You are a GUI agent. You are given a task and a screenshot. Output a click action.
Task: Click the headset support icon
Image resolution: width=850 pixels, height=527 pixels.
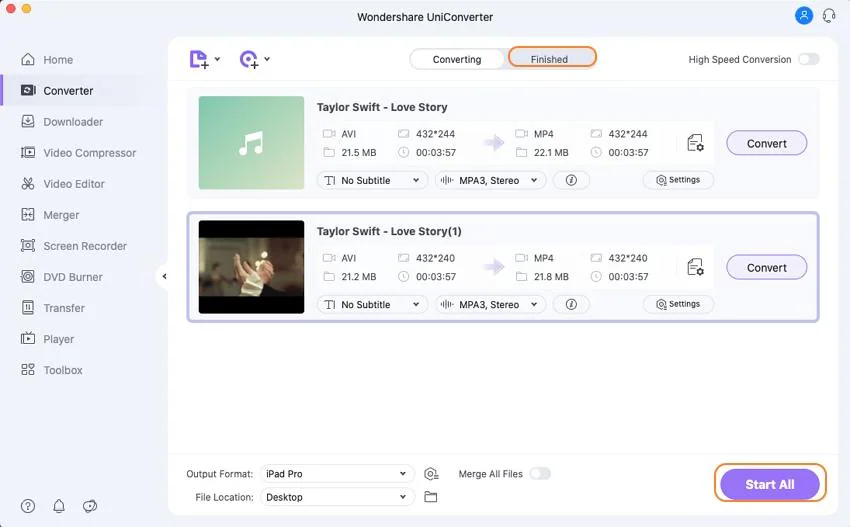tap(829, 16)
